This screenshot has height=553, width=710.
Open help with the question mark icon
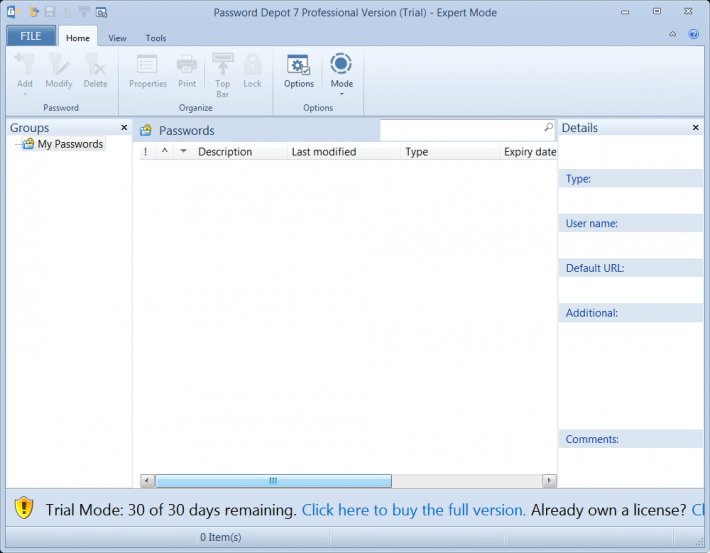693,34
